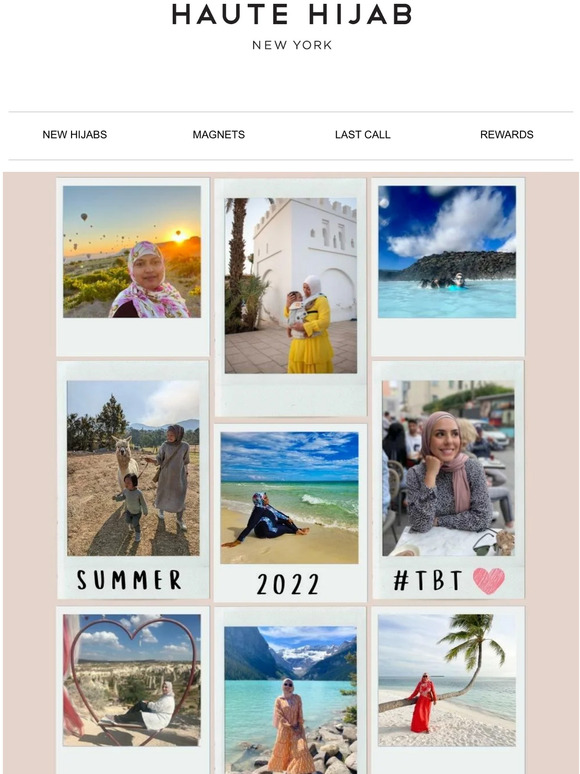Open the red dress palm tree photo
Viewport: 580px width, 774px height.
[x=447, y=680]
